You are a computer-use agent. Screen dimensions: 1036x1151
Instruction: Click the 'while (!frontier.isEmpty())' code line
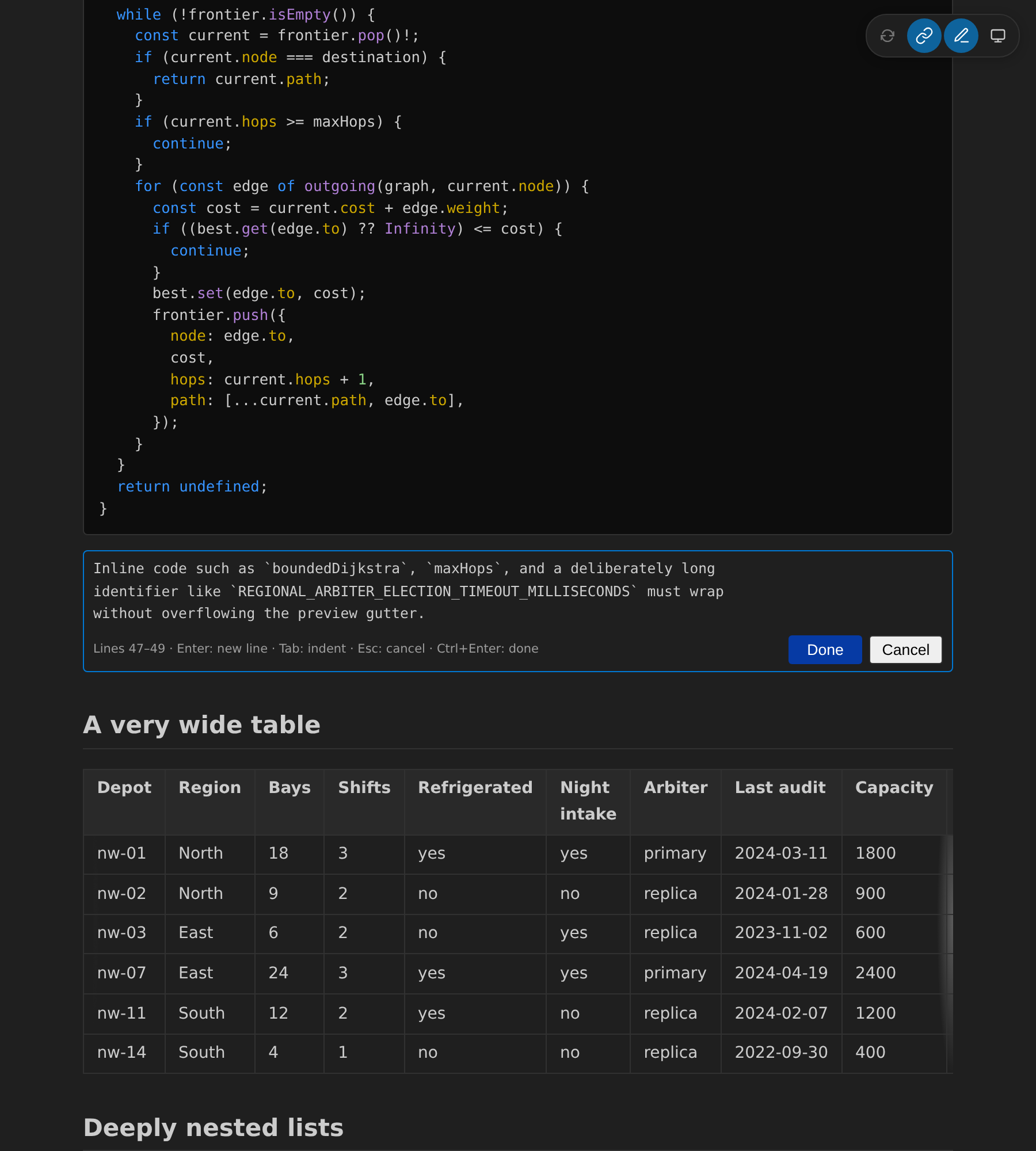tap(246, 15)
